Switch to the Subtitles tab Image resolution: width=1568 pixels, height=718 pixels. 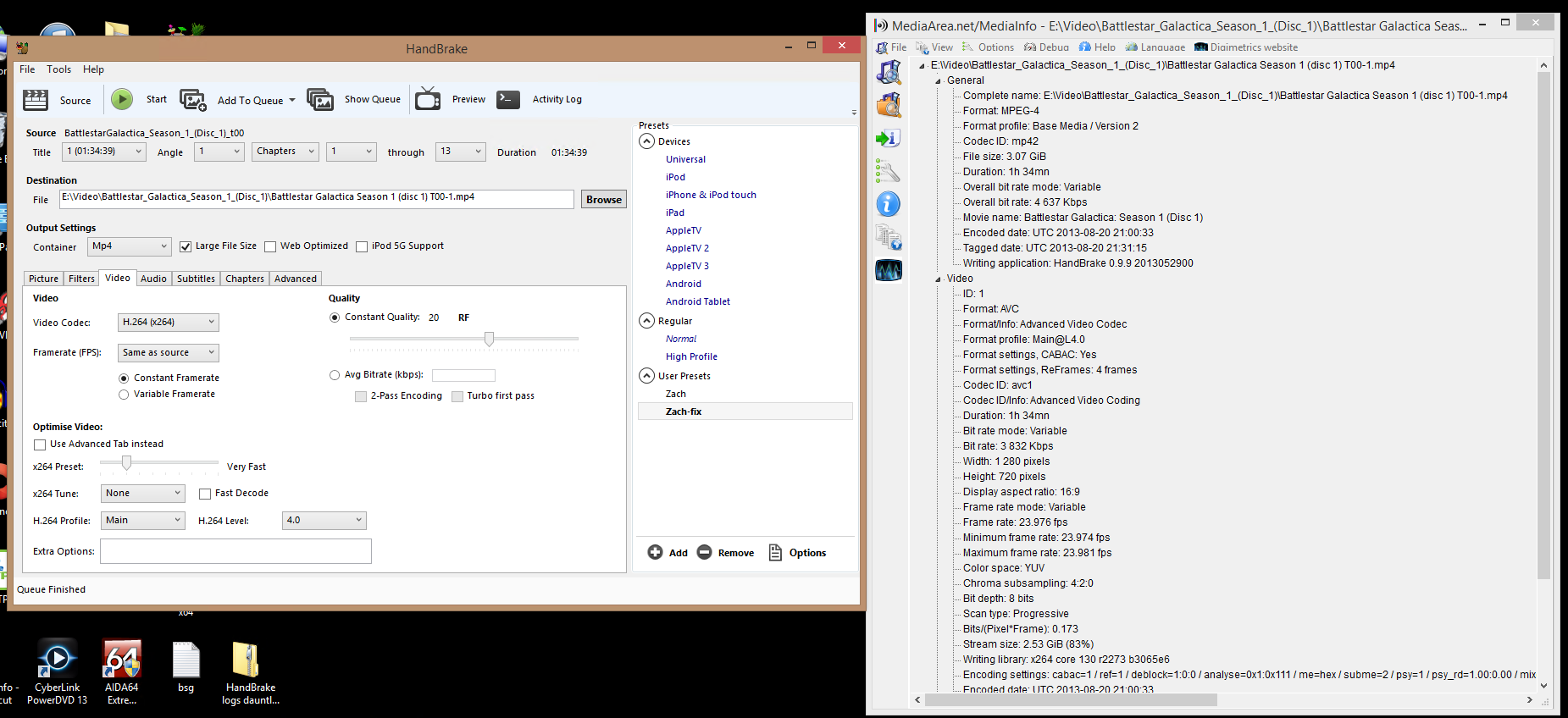point(196,279)
